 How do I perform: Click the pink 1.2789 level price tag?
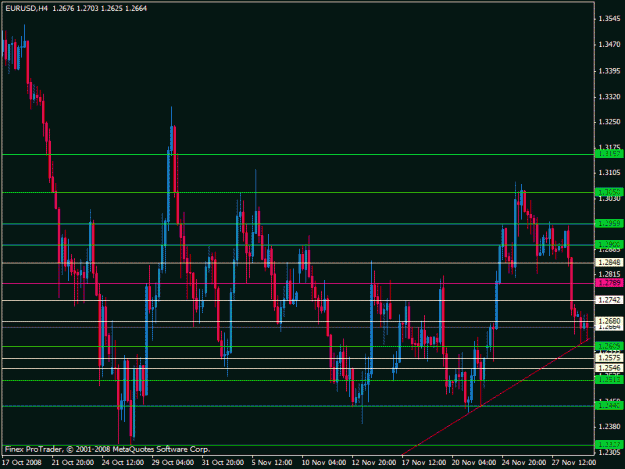tap(609, 283)
